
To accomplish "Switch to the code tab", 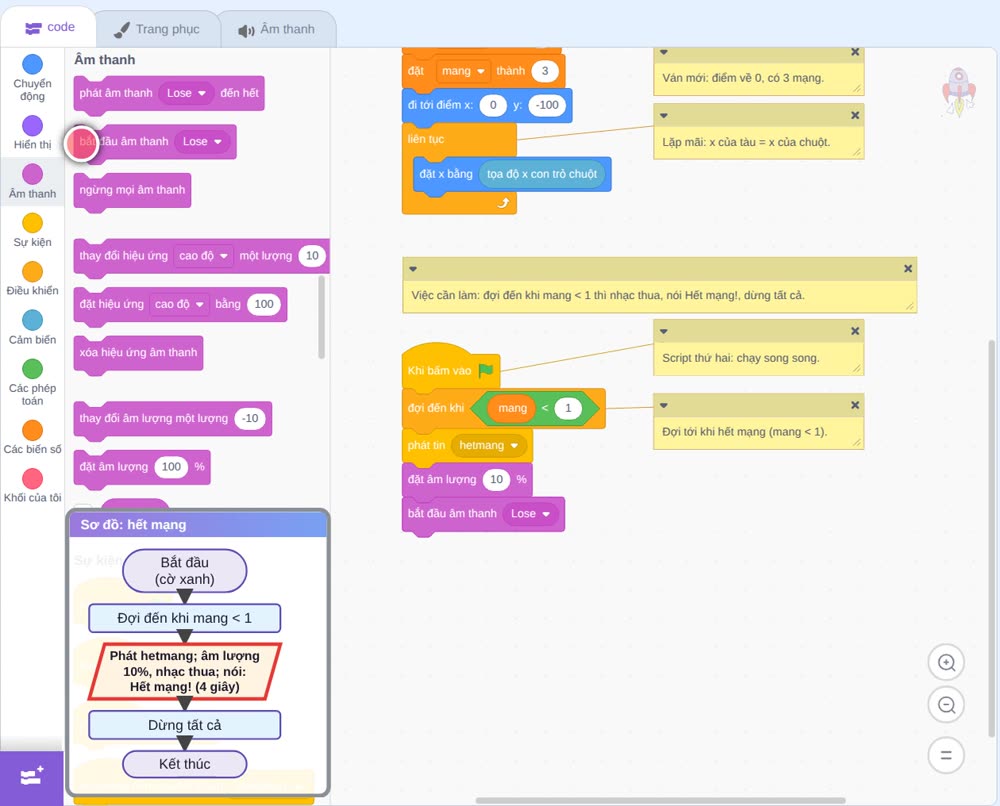I will pos(49,27).
